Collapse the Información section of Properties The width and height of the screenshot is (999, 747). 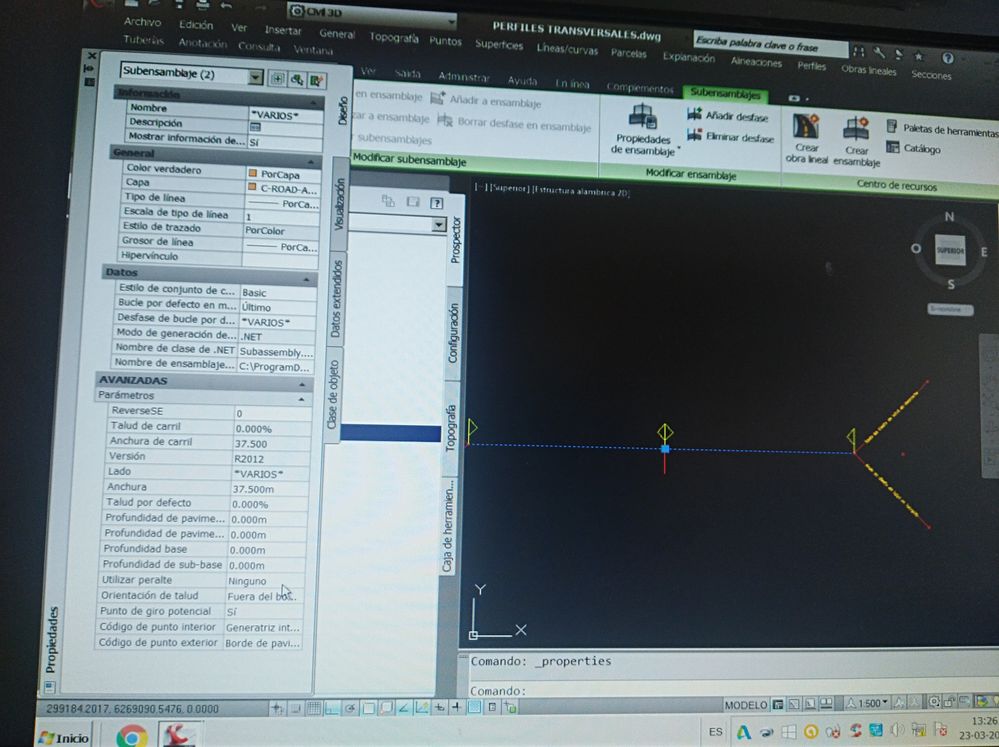pyautogui.click(x=313, y=103)
